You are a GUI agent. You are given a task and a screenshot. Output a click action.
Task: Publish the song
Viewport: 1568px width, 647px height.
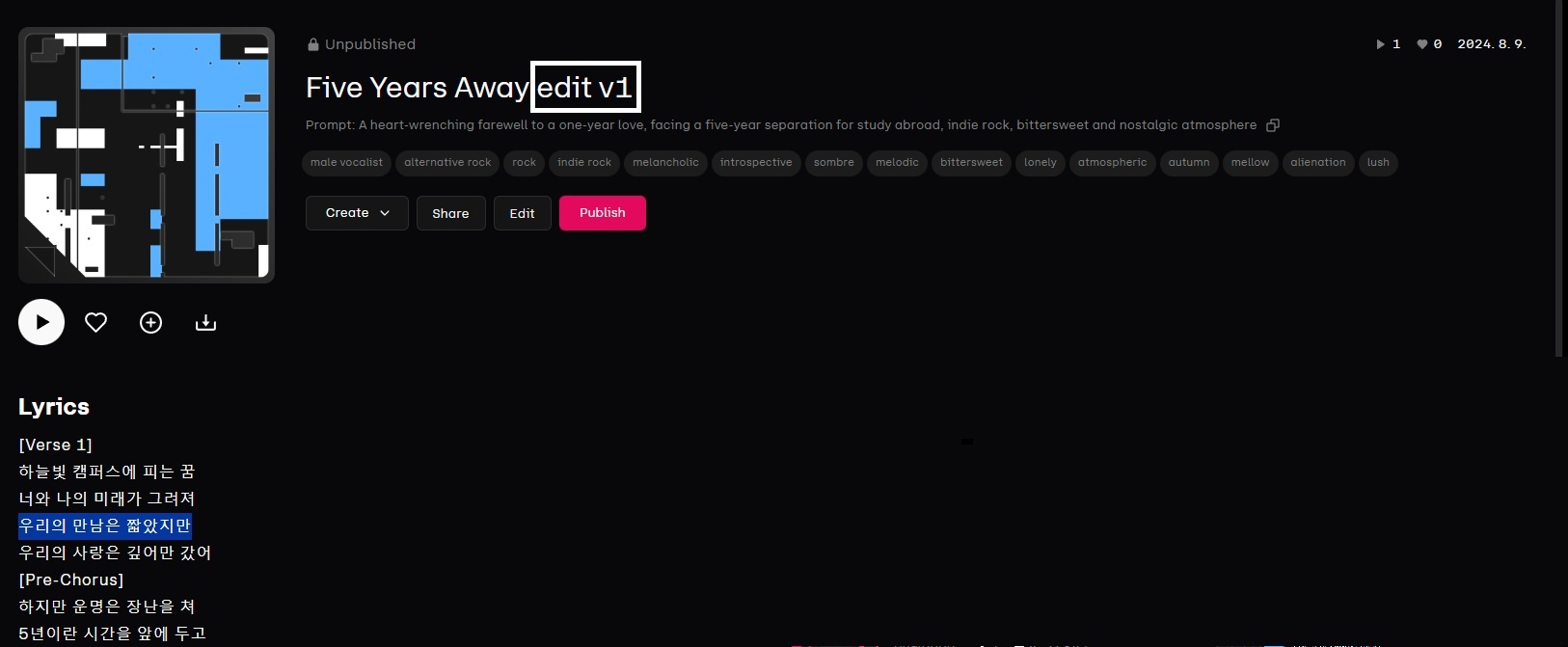tap(602, 213)
